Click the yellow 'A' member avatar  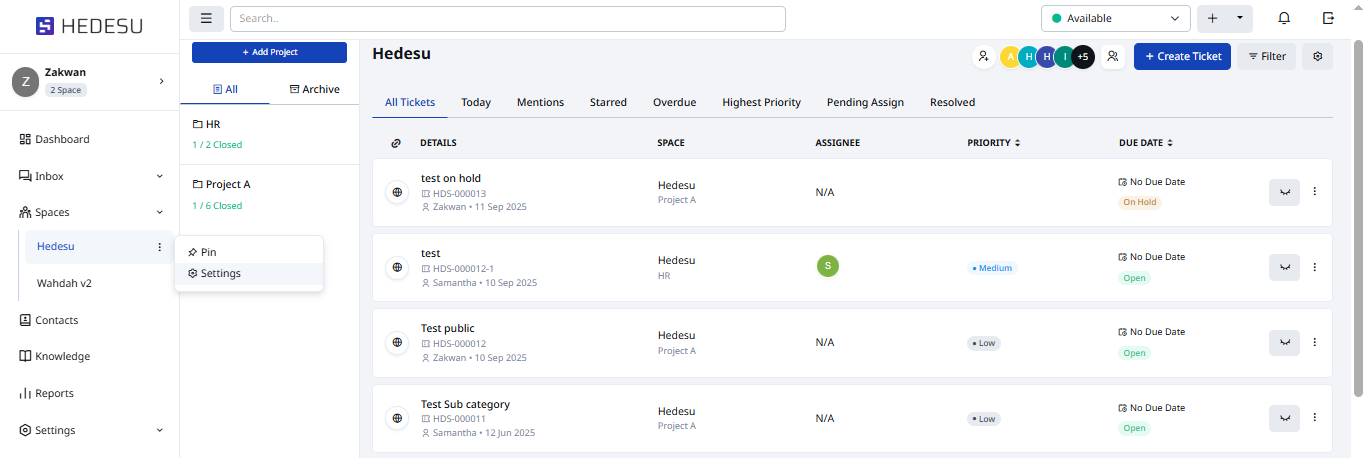click(x=1010, y=57)
